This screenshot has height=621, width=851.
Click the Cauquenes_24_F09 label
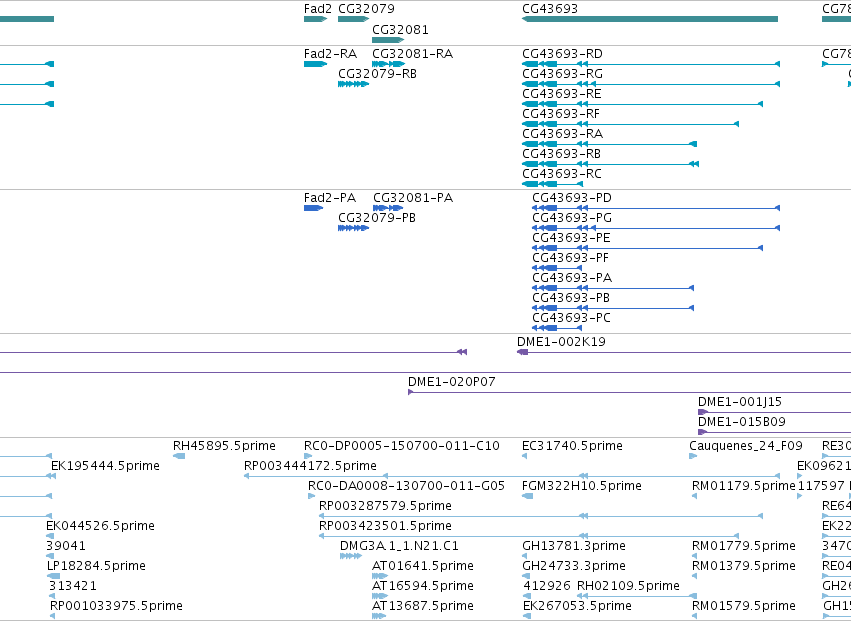[746, 446]
